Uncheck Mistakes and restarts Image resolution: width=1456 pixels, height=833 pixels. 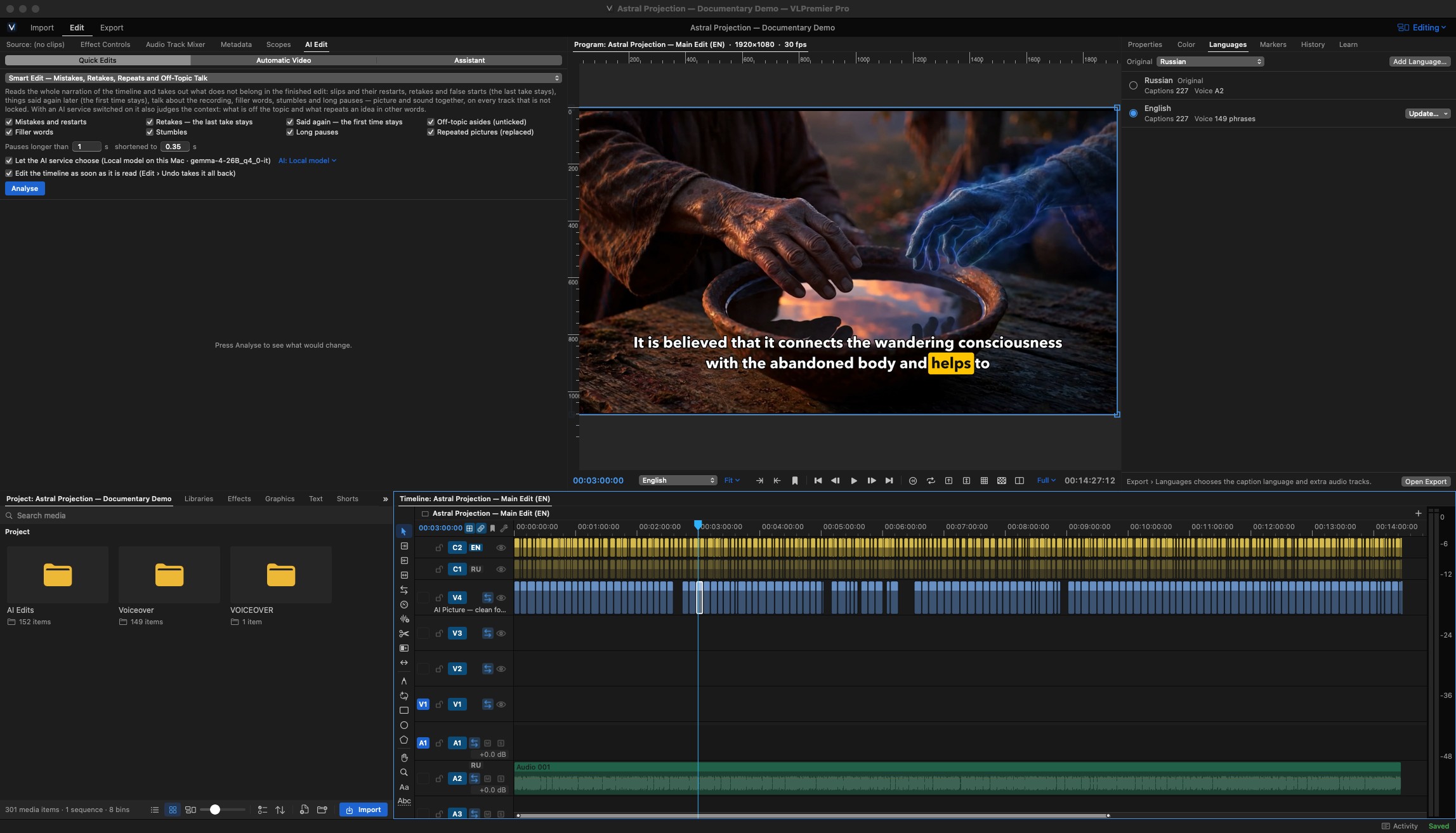coord(9,122)
